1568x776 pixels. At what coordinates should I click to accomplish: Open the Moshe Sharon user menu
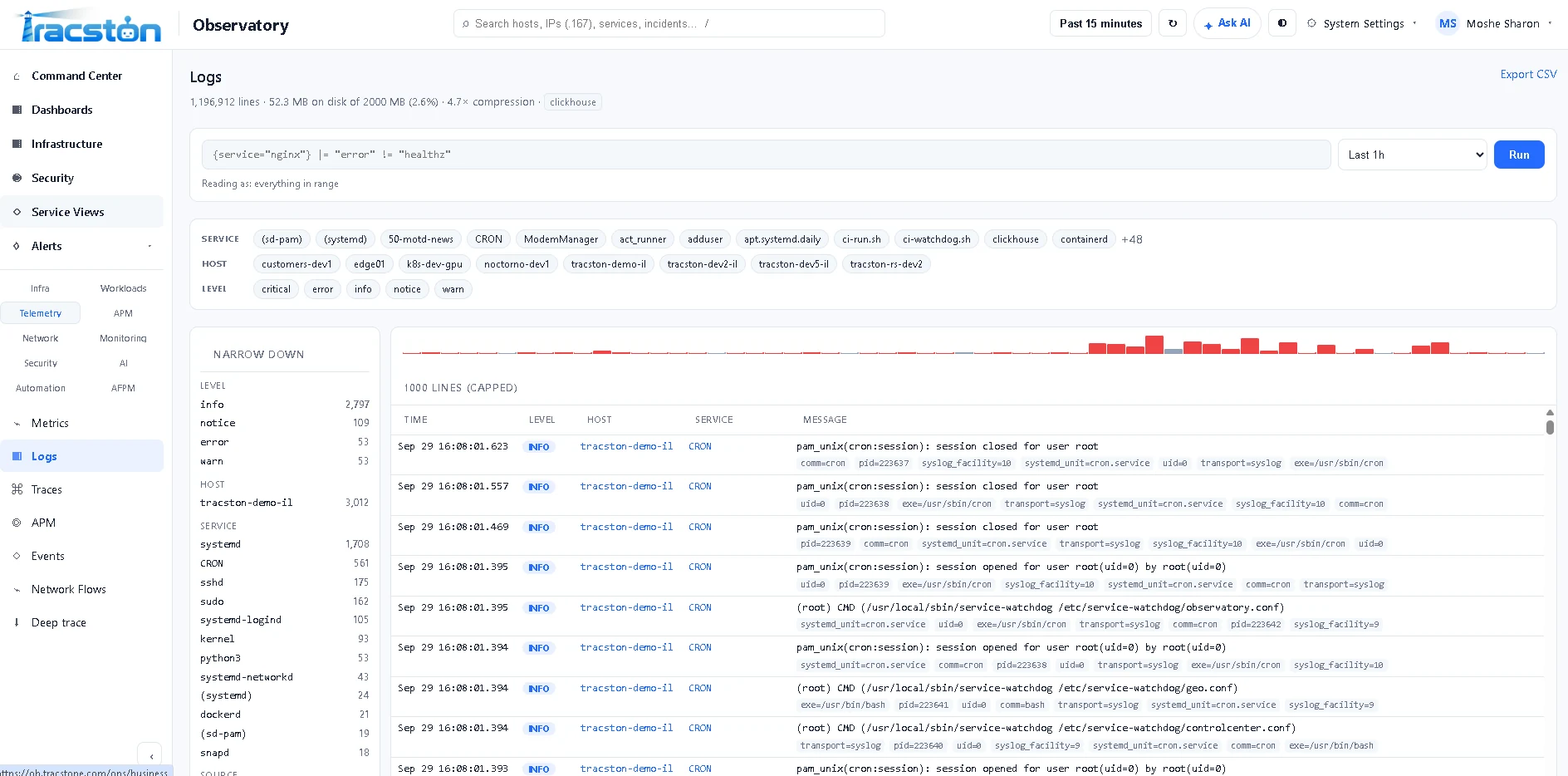click(x=1495, y=23)
